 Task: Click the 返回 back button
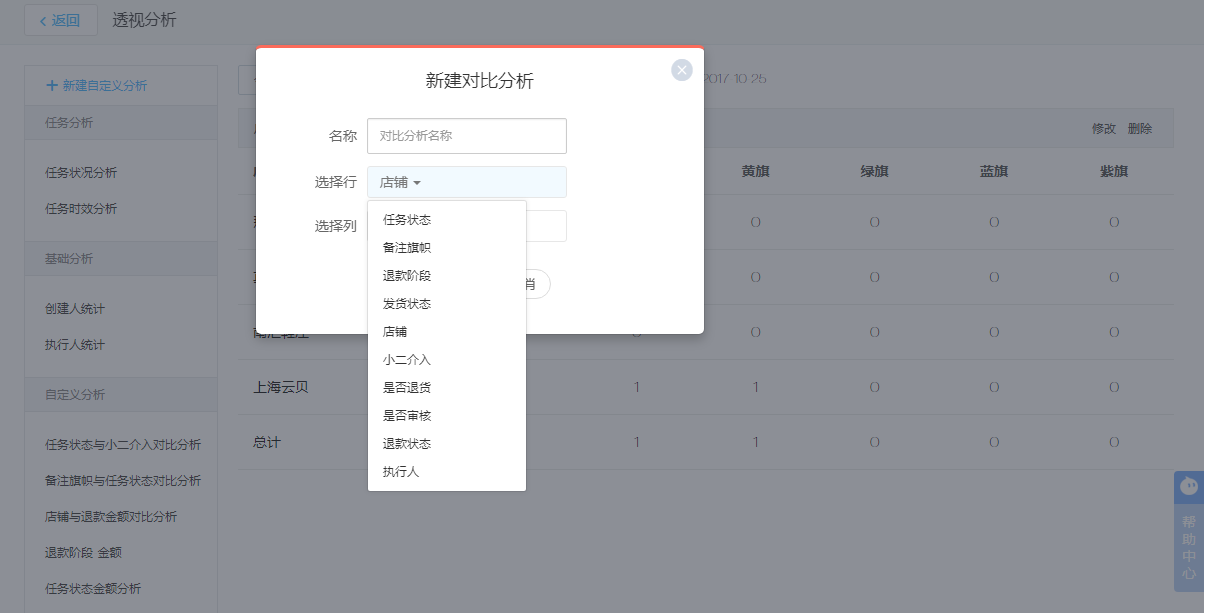(x=61, y=20)
